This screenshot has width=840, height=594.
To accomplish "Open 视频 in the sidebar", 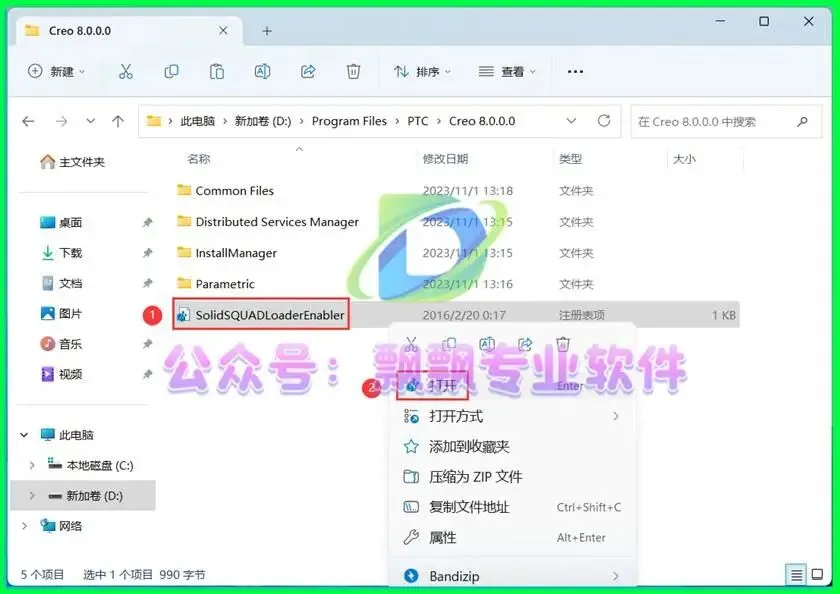I will (61, 374).
